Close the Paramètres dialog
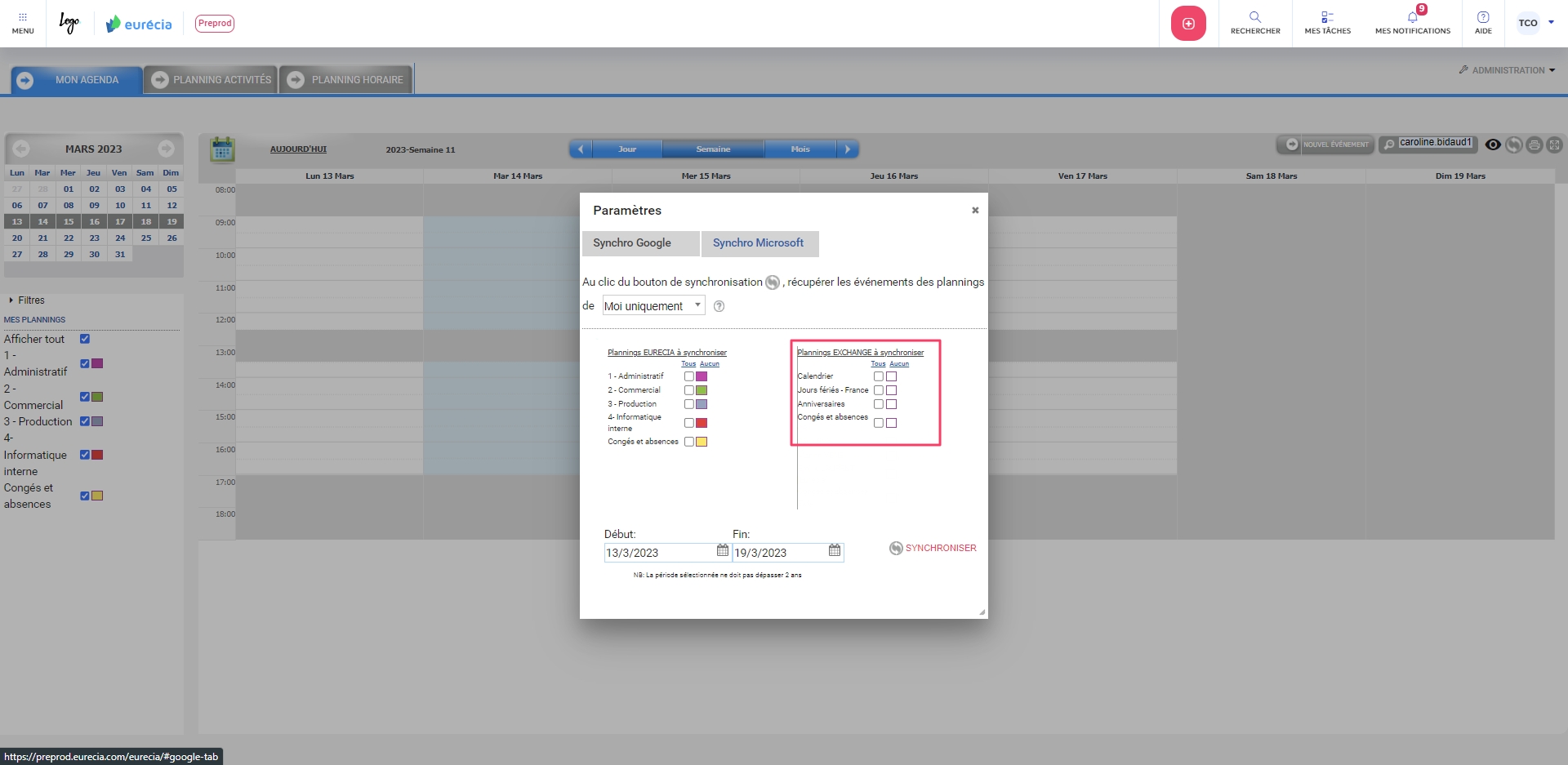Image resolution: width=1568 pixels, height=765 pixels. [x=975, y=210]
